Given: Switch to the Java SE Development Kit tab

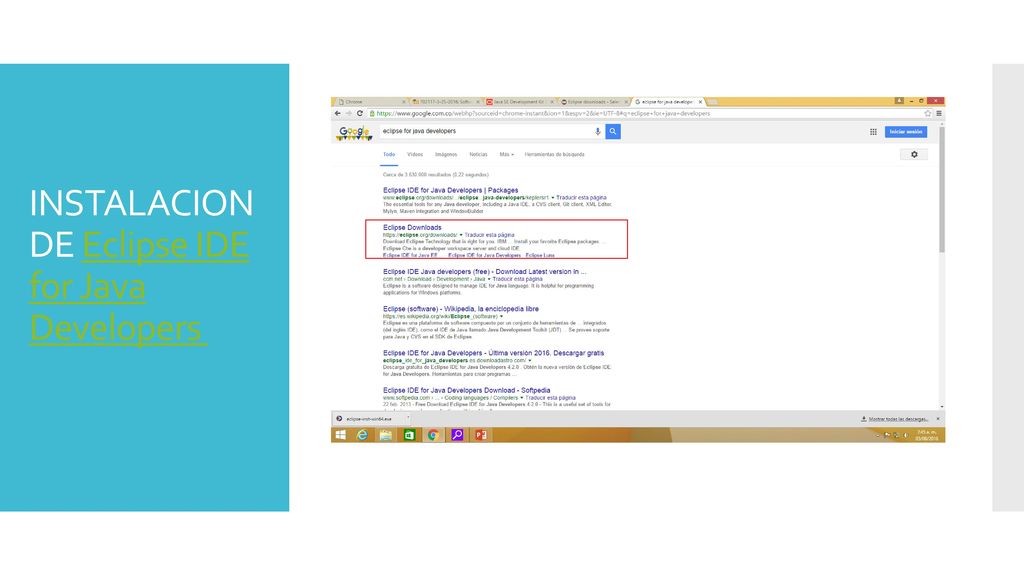Looking at the screenshot, I should (x=519, y=102).
